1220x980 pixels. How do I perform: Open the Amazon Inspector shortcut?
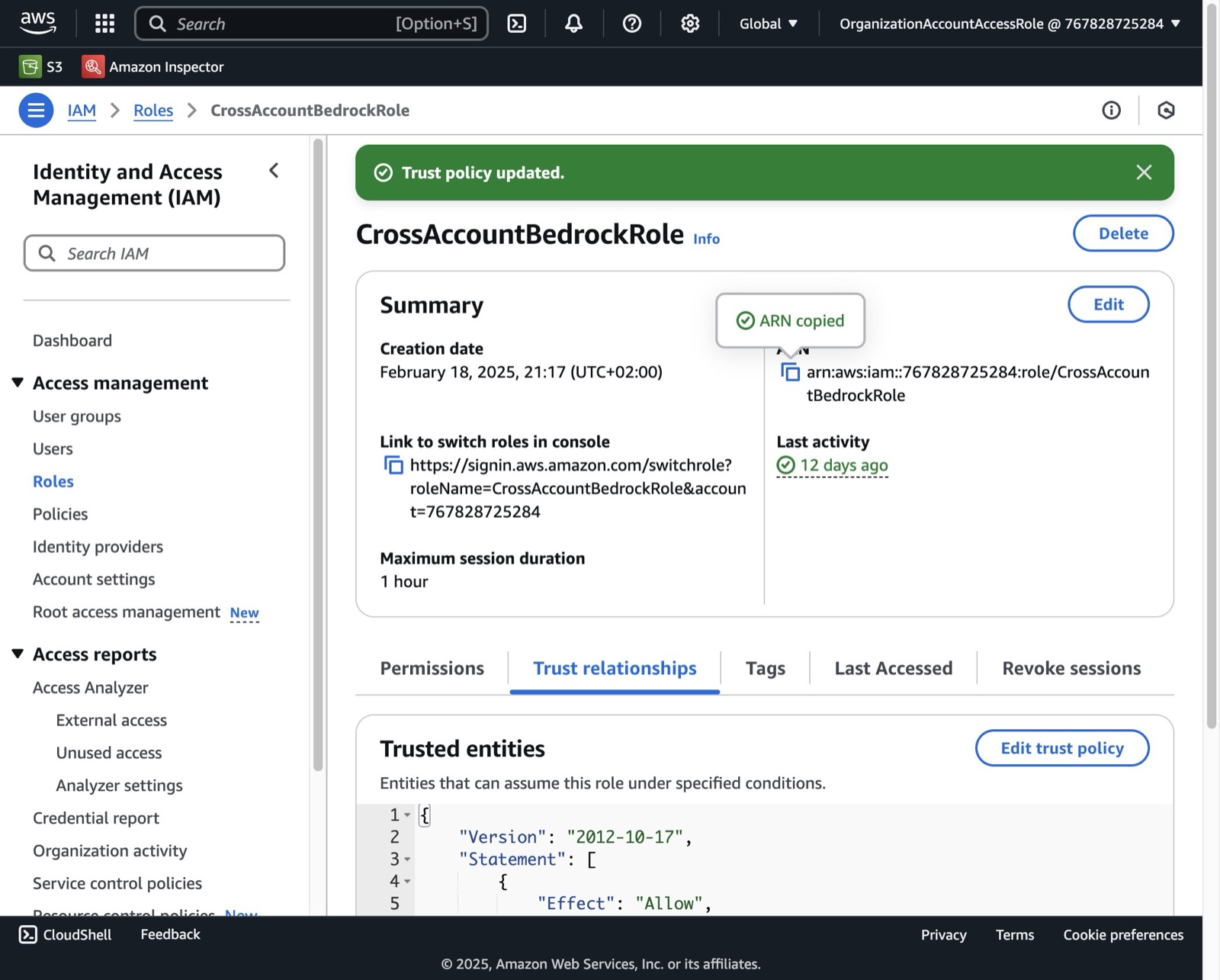pos(153,66)
